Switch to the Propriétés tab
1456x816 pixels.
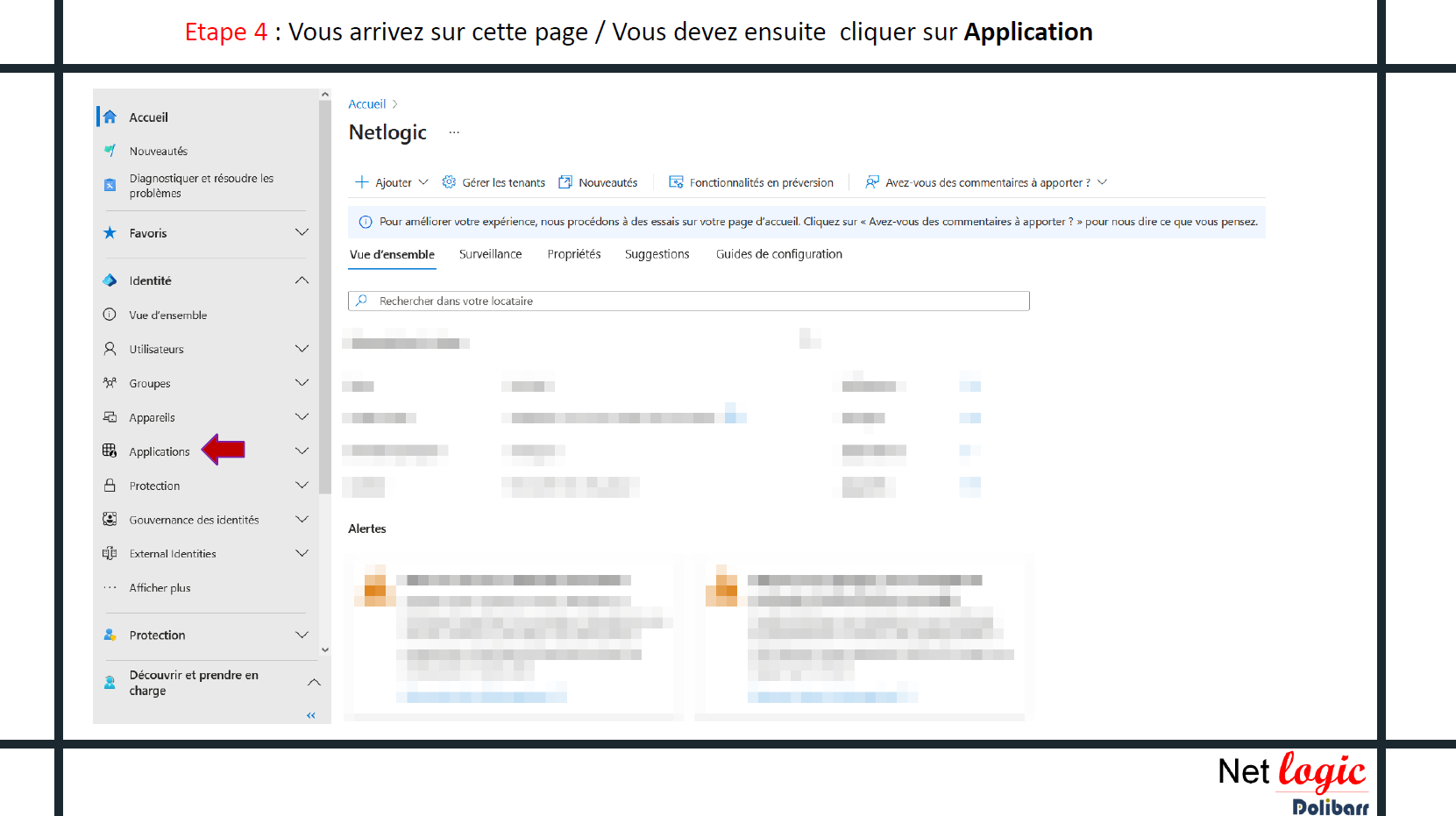tap(573, 254)
